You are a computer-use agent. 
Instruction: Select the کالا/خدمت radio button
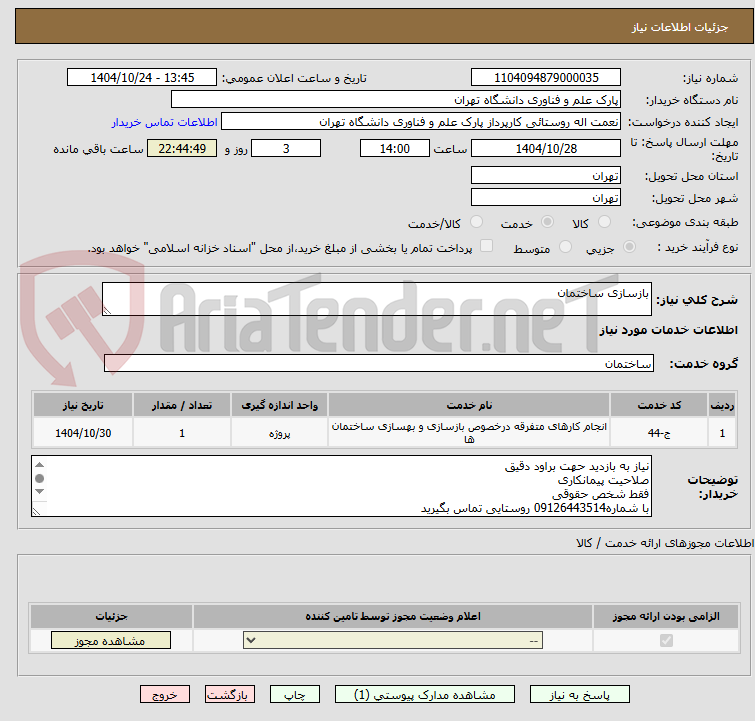point(476,222)
